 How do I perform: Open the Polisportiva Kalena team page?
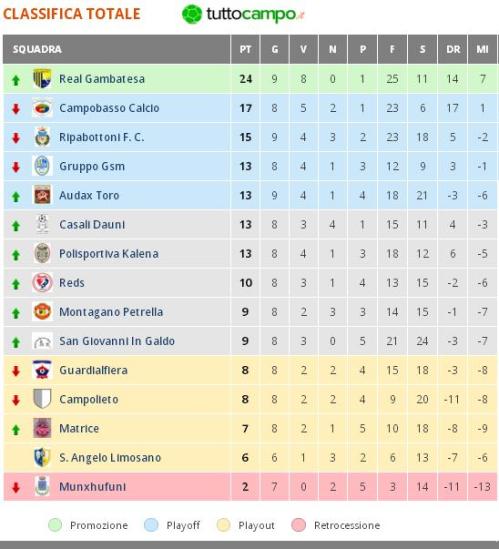(x=109, y=253)
